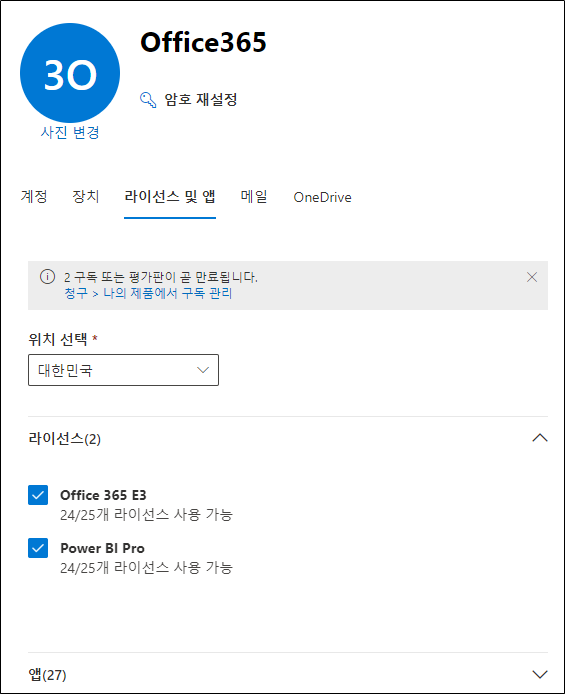Screen dimensions: 565x694
Task: Click the info icon in the expiration notice
Action: (x=47, y=277)
